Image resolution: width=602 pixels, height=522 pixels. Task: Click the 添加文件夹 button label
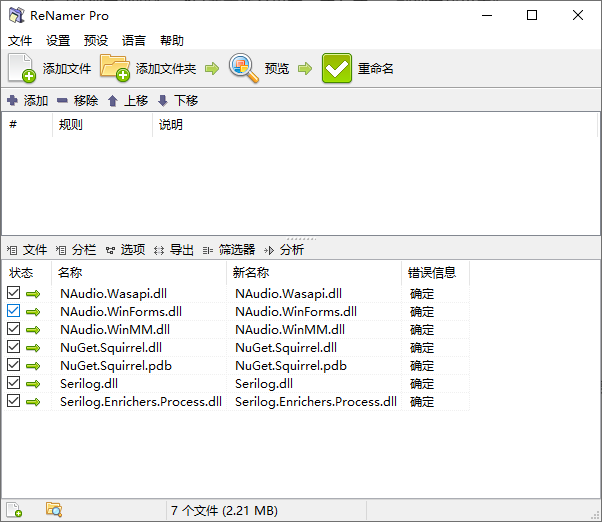pyautogui.click(x=166, y=69)
